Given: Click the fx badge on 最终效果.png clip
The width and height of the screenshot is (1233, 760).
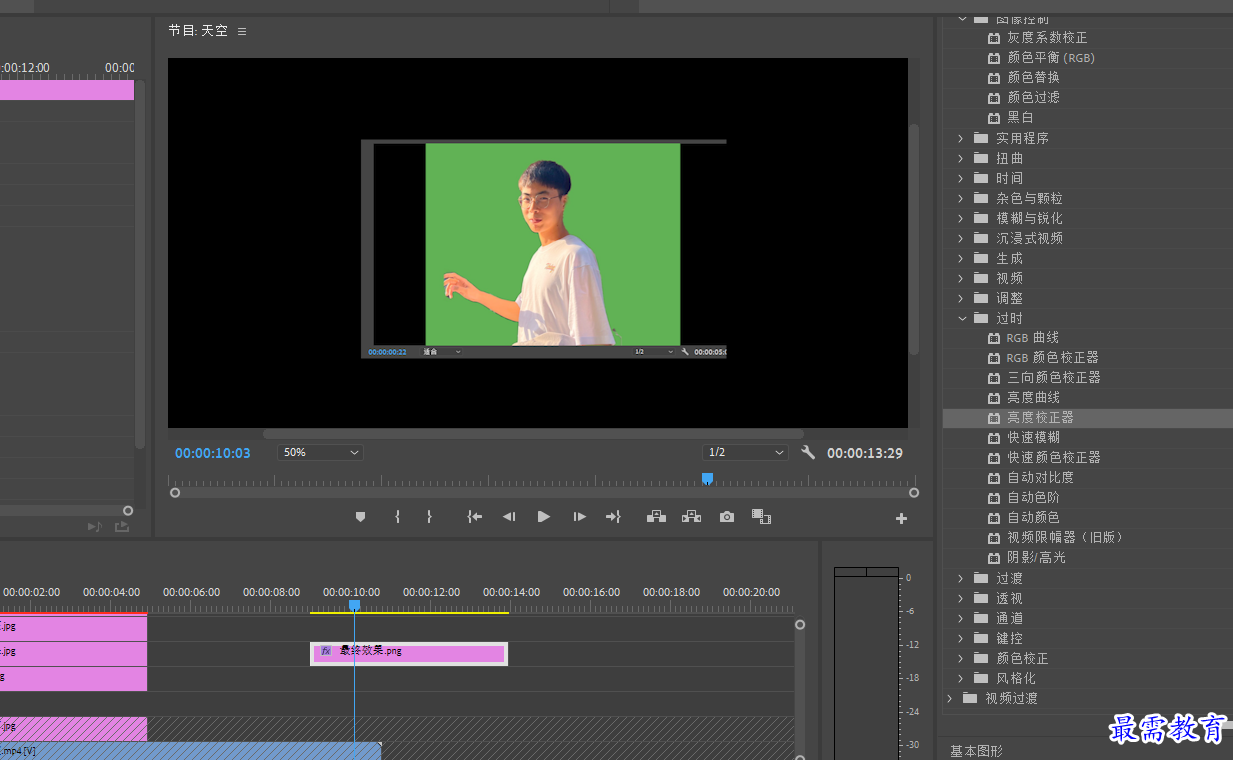Looking at the screenshot, I should 325,651.
